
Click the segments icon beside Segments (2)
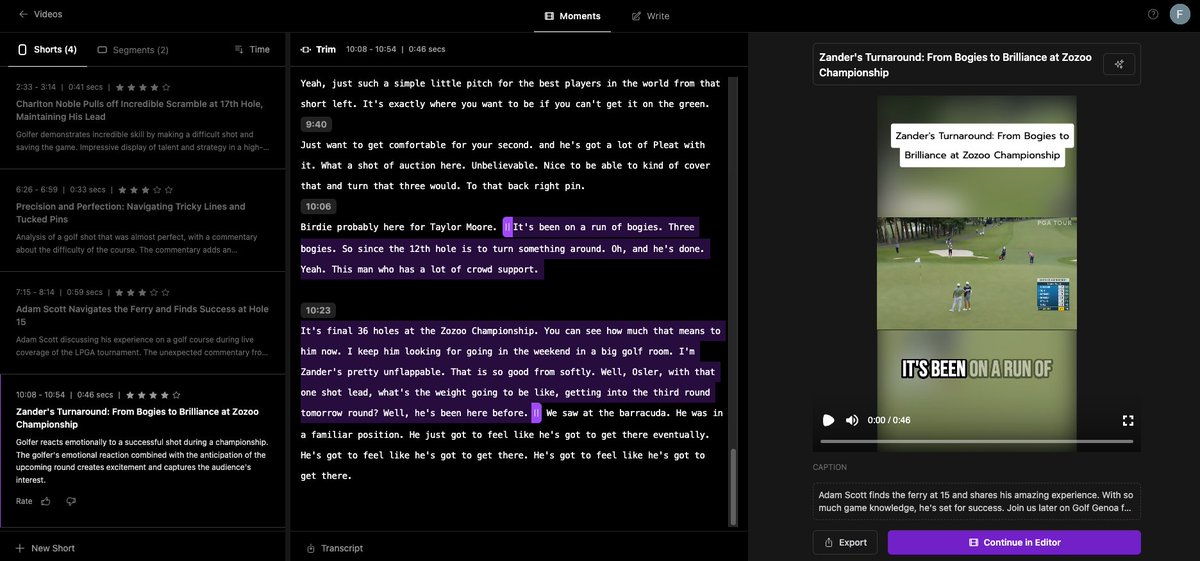click(x=102, y=49)
